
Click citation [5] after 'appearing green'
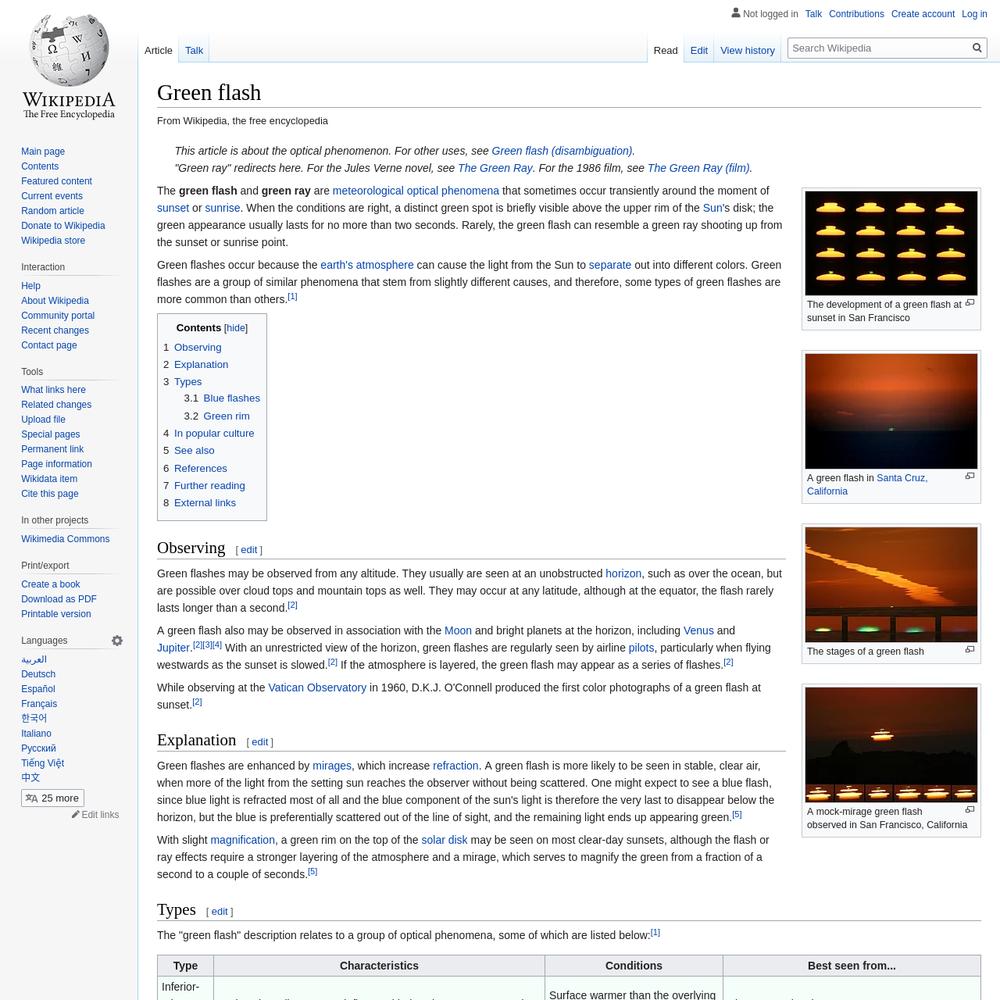pos(737,814)
